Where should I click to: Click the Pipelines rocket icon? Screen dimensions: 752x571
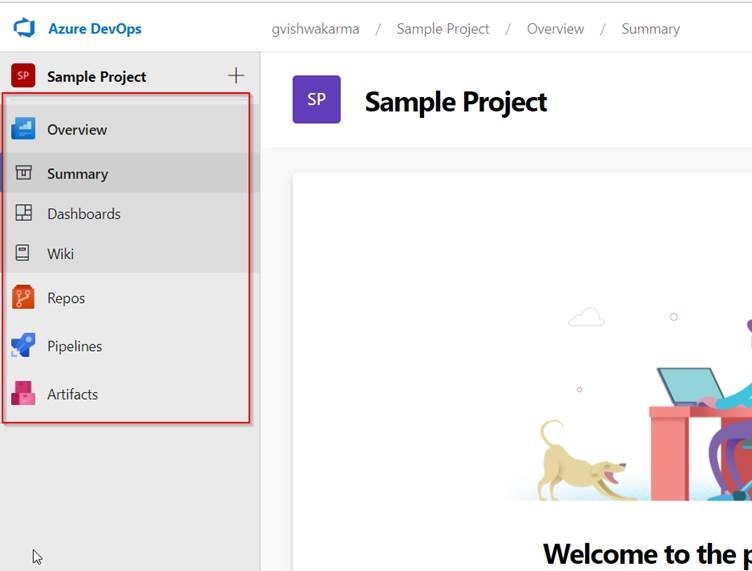pyautogui.click(x=23, y=345)
